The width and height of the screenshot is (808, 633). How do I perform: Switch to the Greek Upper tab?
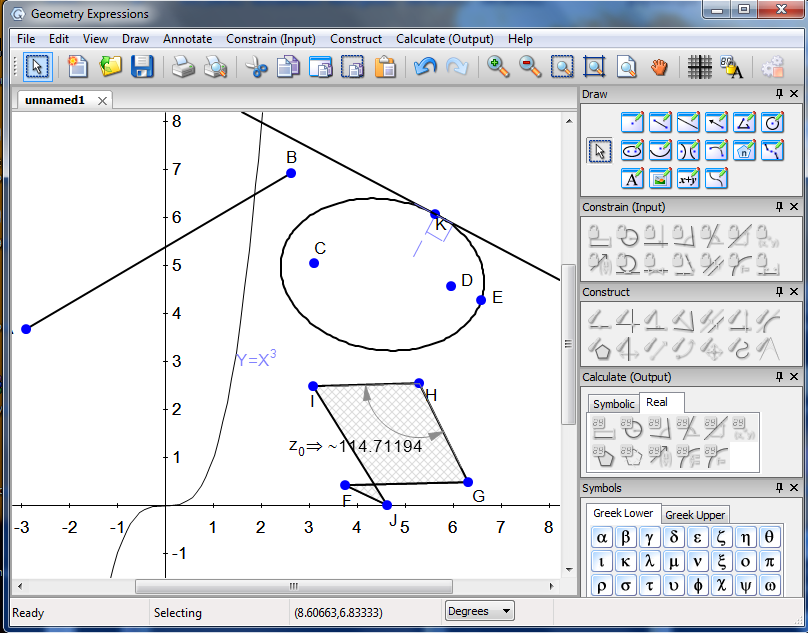(695, 515)
